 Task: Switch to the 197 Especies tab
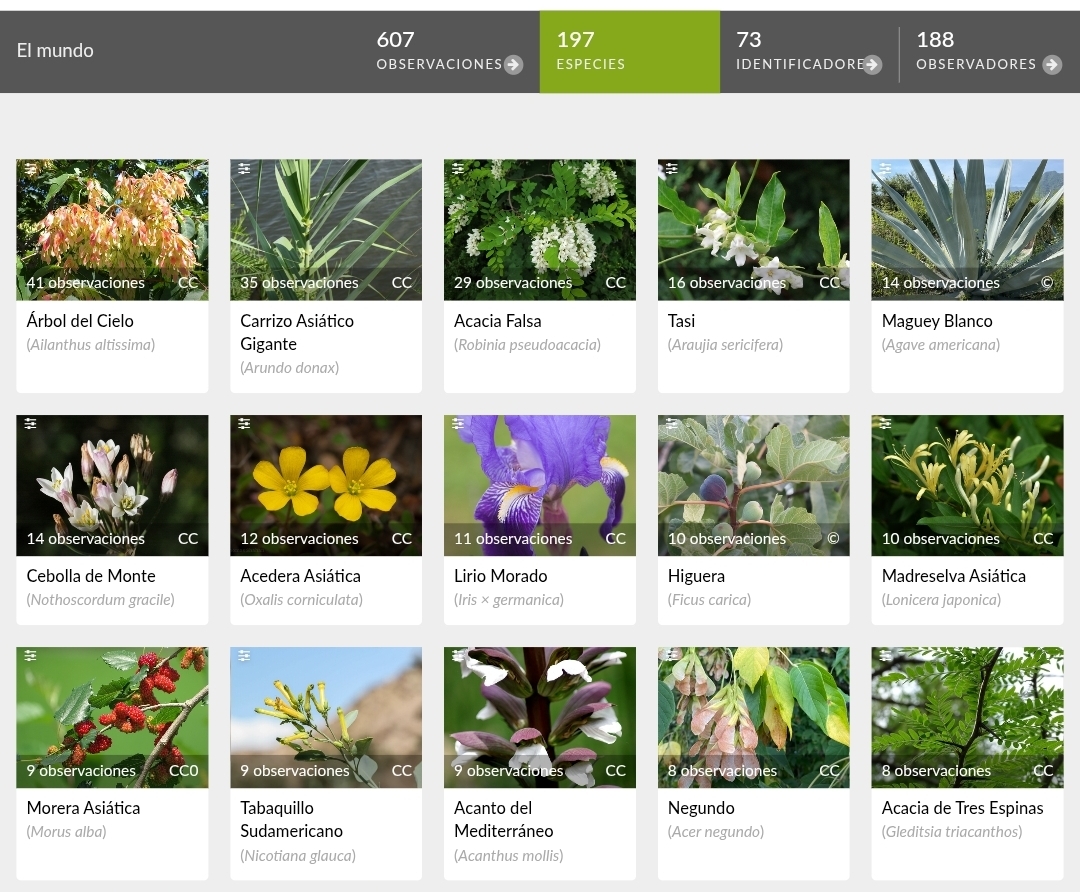(x=629, y=52)
